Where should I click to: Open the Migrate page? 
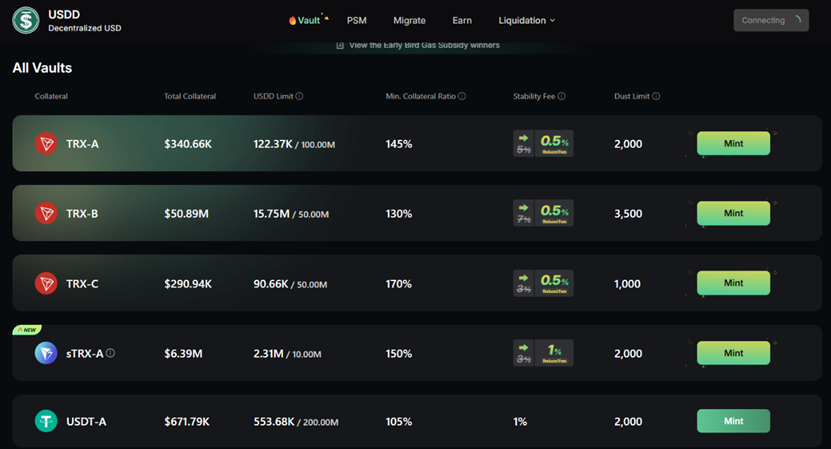pyautogui.click(x=409, y=20)
